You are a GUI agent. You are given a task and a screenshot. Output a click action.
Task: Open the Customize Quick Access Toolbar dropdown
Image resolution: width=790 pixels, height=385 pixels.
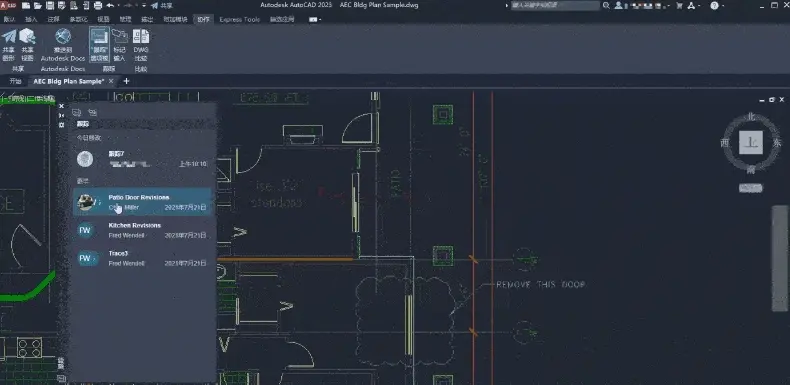tap(144, 6)
